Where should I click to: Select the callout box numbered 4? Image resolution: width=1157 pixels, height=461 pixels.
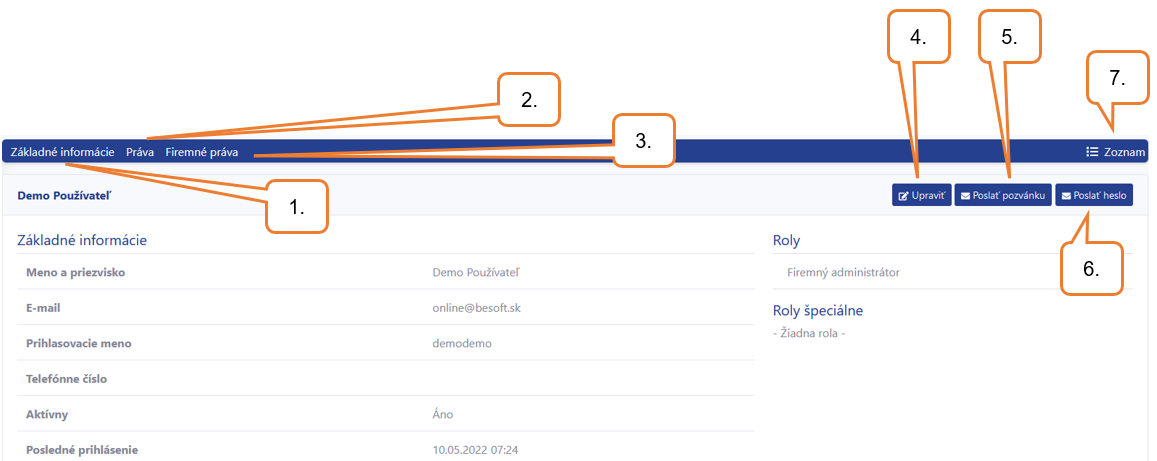click(919, 35)
